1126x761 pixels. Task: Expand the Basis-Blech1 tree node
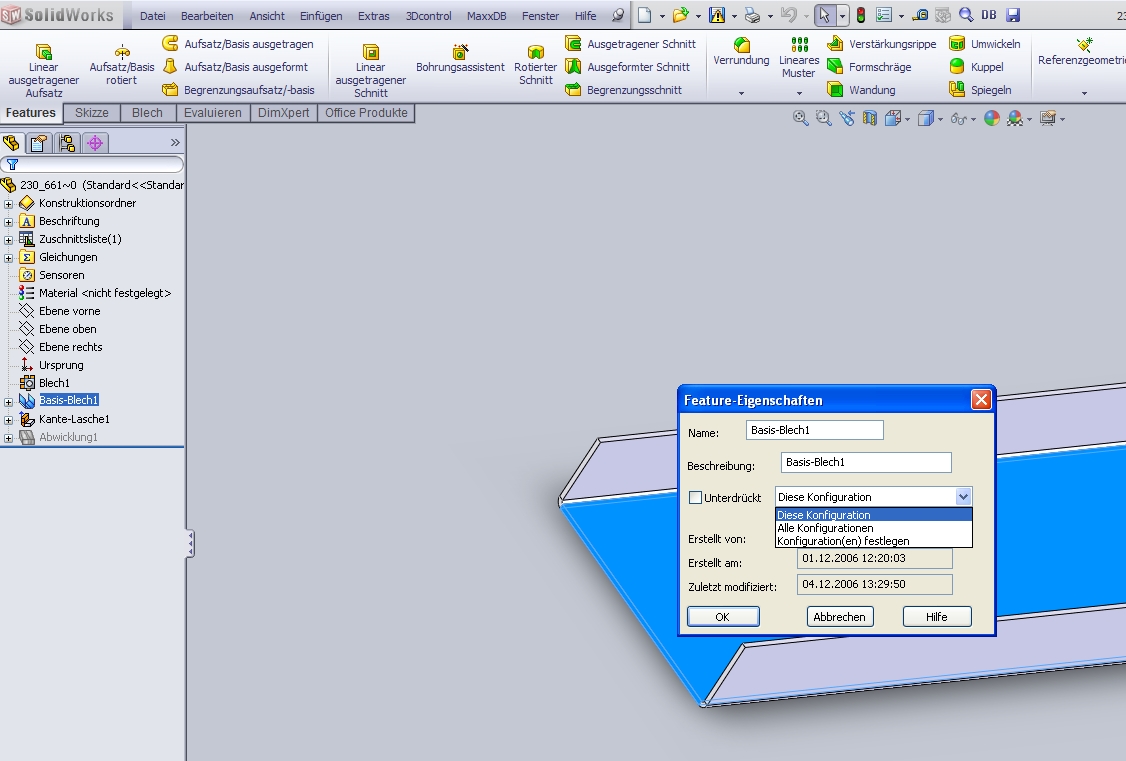[9, 401]
